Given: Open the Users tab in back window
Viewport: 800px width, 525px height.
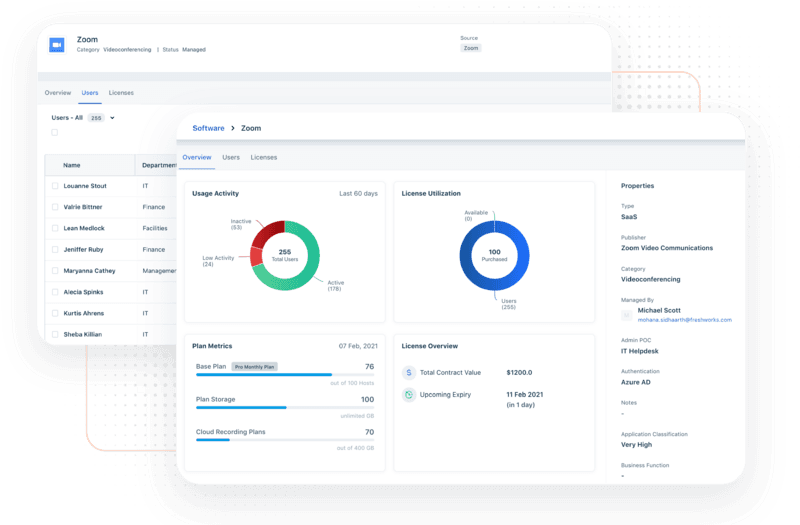Looking at the screenshot, I should (x=90, y=93).
